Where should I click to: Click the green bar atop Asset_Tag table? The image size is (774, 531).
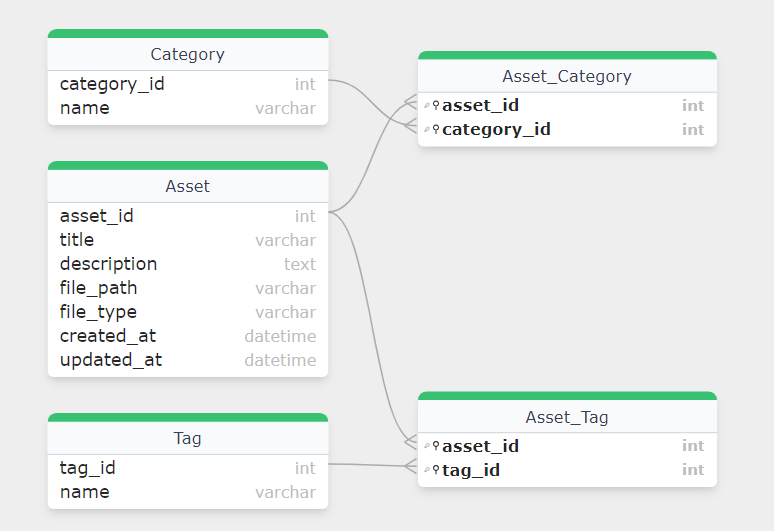pyautogui.click(x=567, y=396)
